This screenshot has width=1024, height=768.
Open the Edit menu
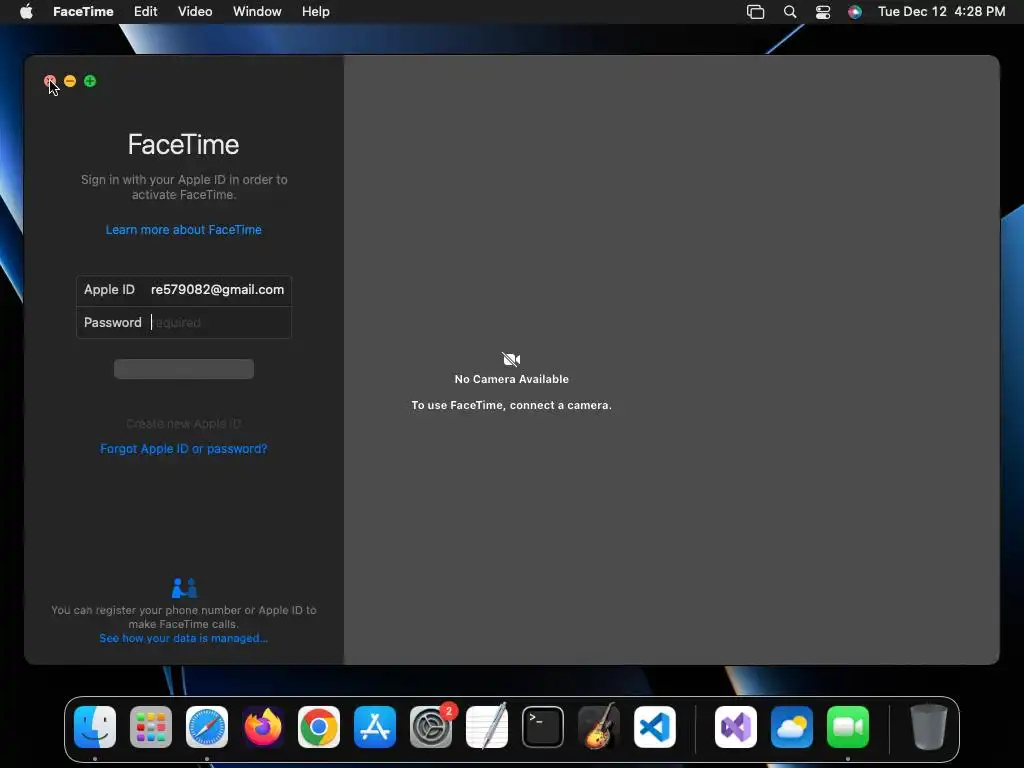[146, 12]
